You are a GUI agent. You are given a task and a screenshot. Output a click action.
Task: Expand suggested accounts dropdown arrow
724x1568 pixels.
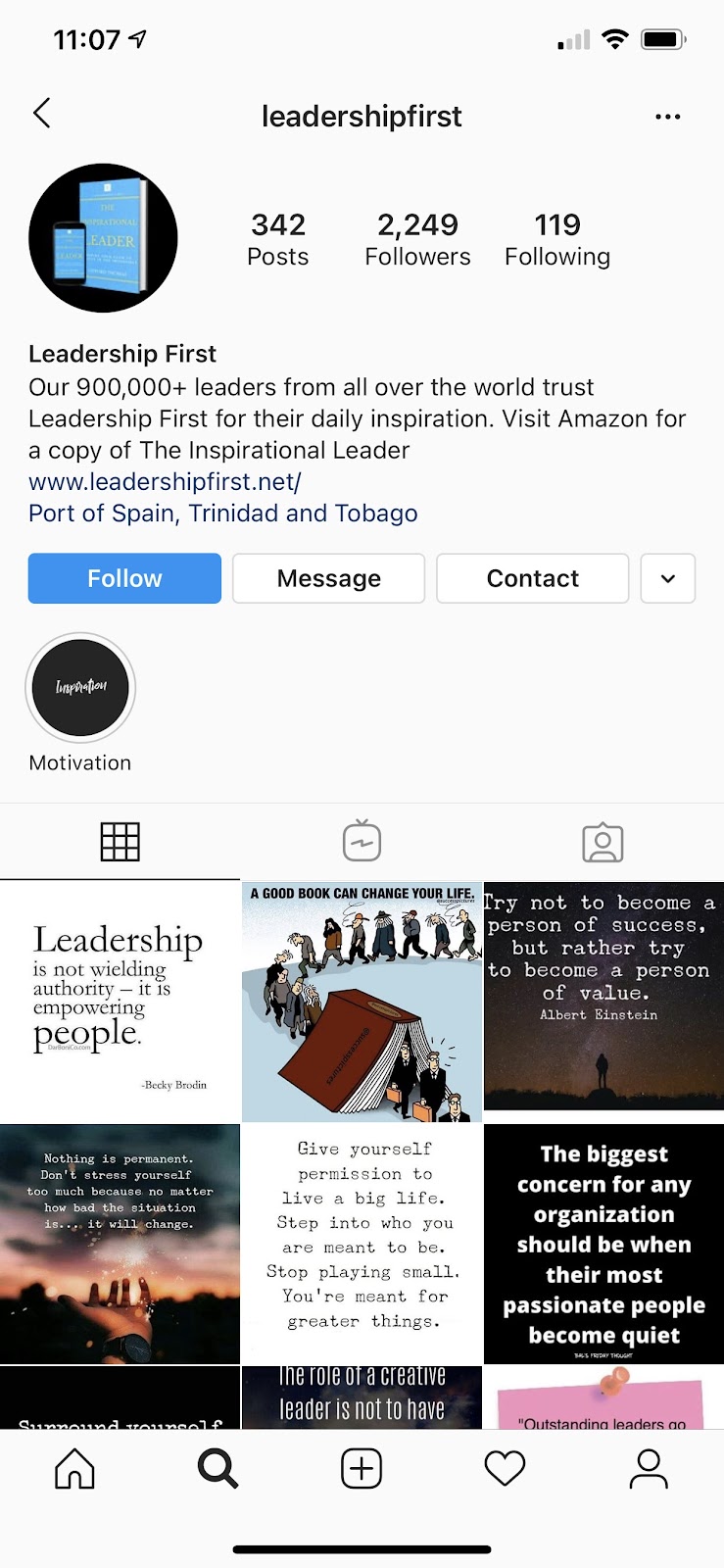pos(668,578)
